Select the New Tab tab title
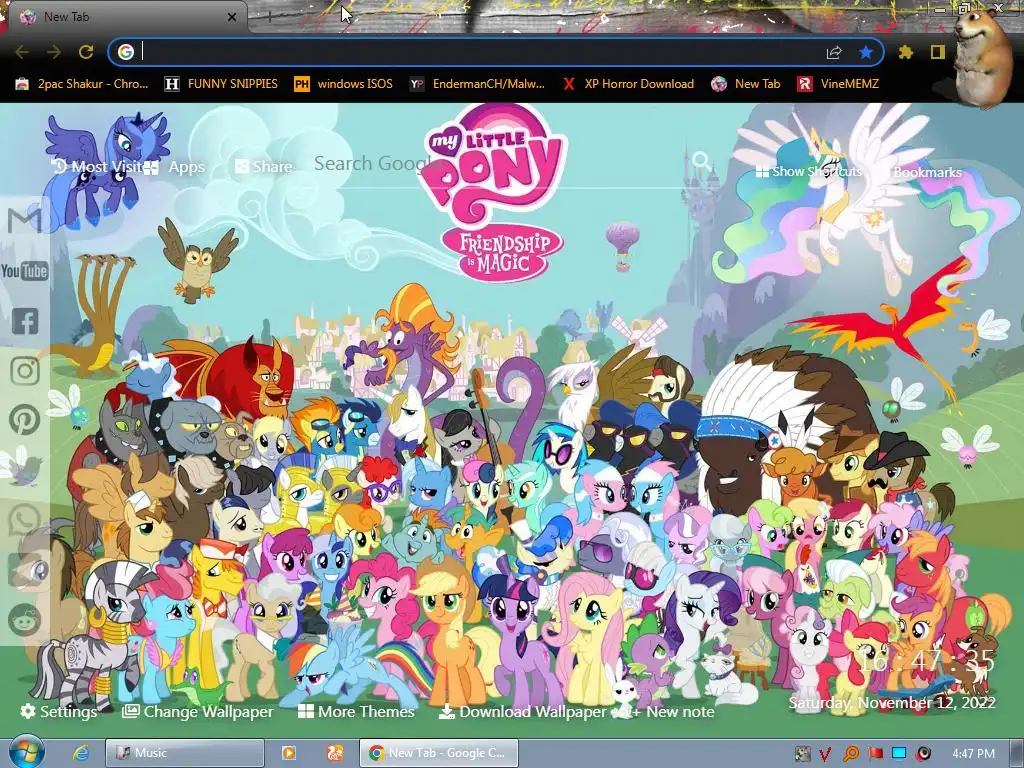The image size is (1024, 768). [67, 17]
